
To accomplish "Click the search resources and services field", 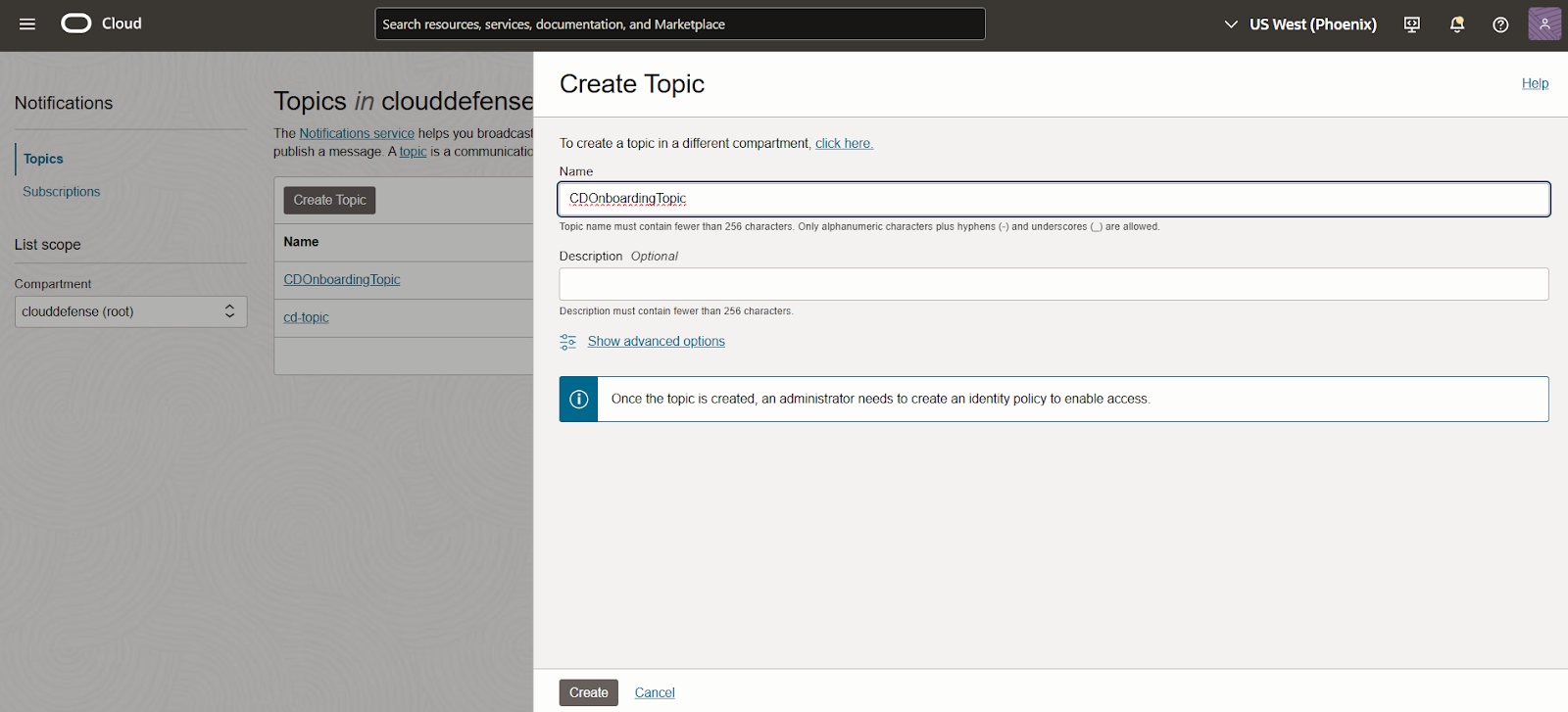I will (680, 24).
